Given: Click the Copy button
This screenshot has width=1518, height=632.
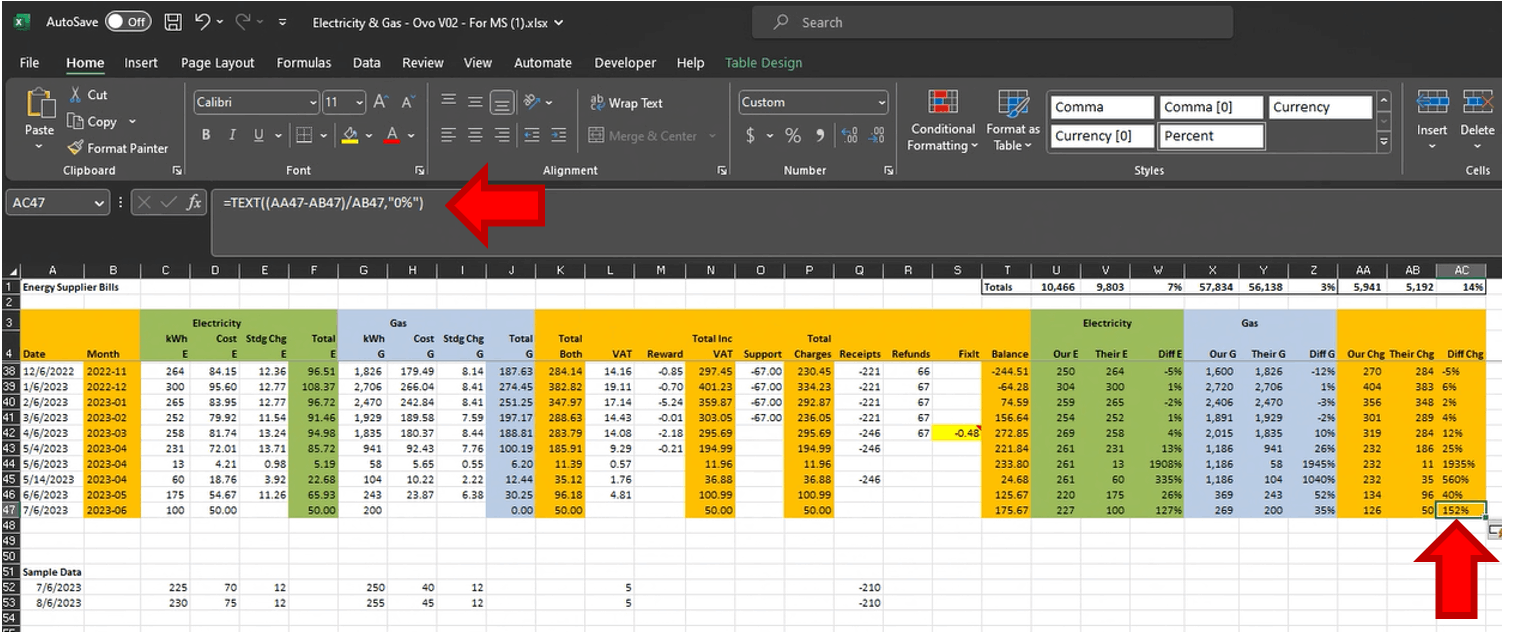Looking at the screenshot, I should pyautogui.click(x=92, y=121).
